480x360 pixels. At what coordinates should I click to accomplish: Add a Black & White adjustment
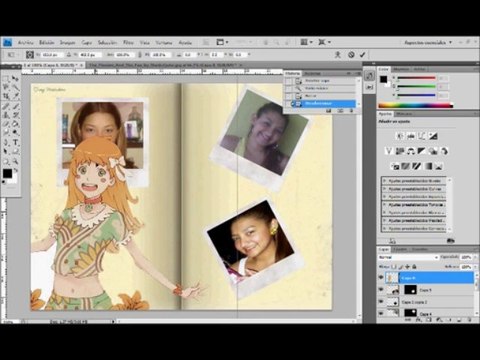(422, 151)
